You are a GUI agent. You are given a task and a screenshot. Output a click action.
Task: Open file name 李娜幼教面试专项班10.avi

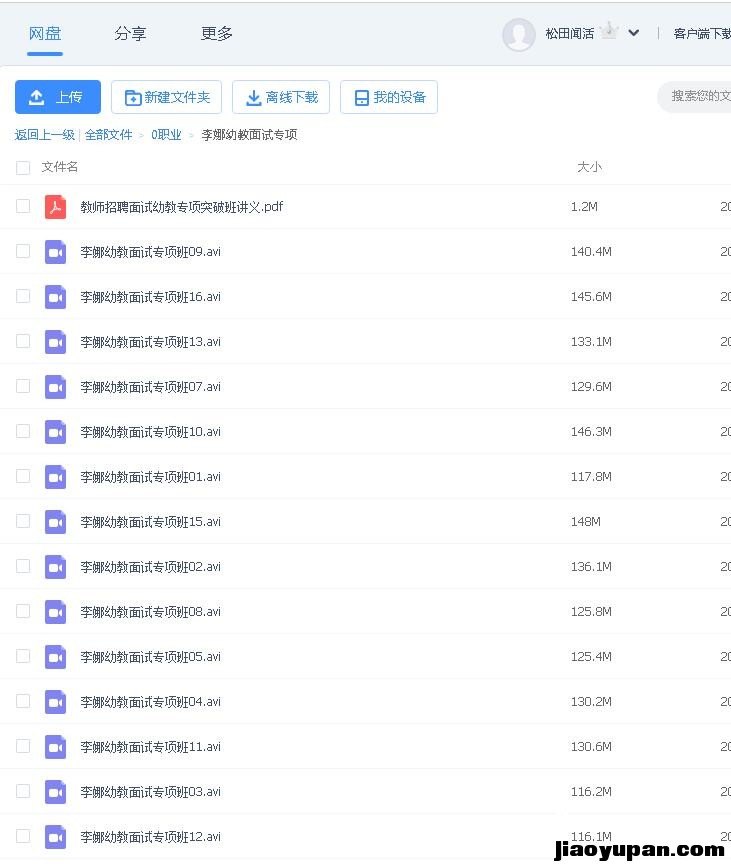(151, 432)
